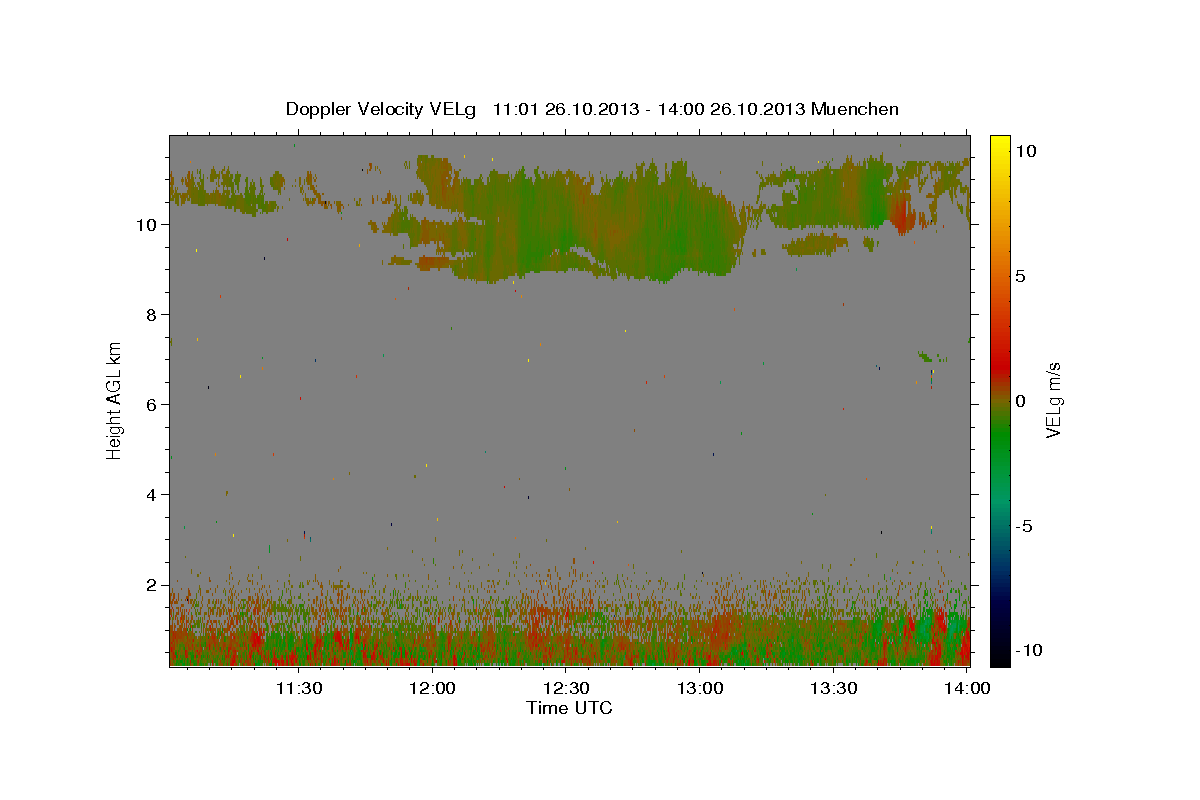Click the time tick label 13:30
This screenshot has width=1200, height=800.
[x=834, y=688]
